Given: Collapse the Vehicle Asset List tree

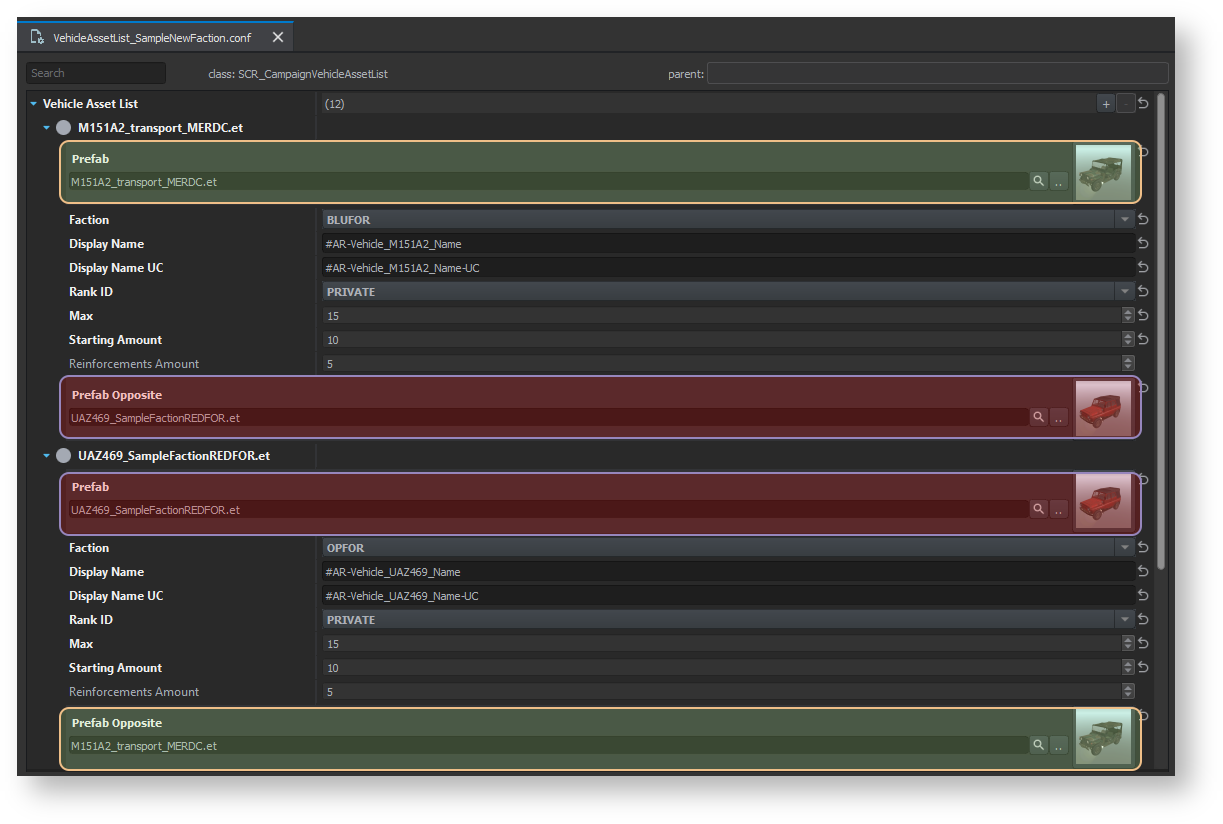Looking at the screenshot, I should [33, 104].
